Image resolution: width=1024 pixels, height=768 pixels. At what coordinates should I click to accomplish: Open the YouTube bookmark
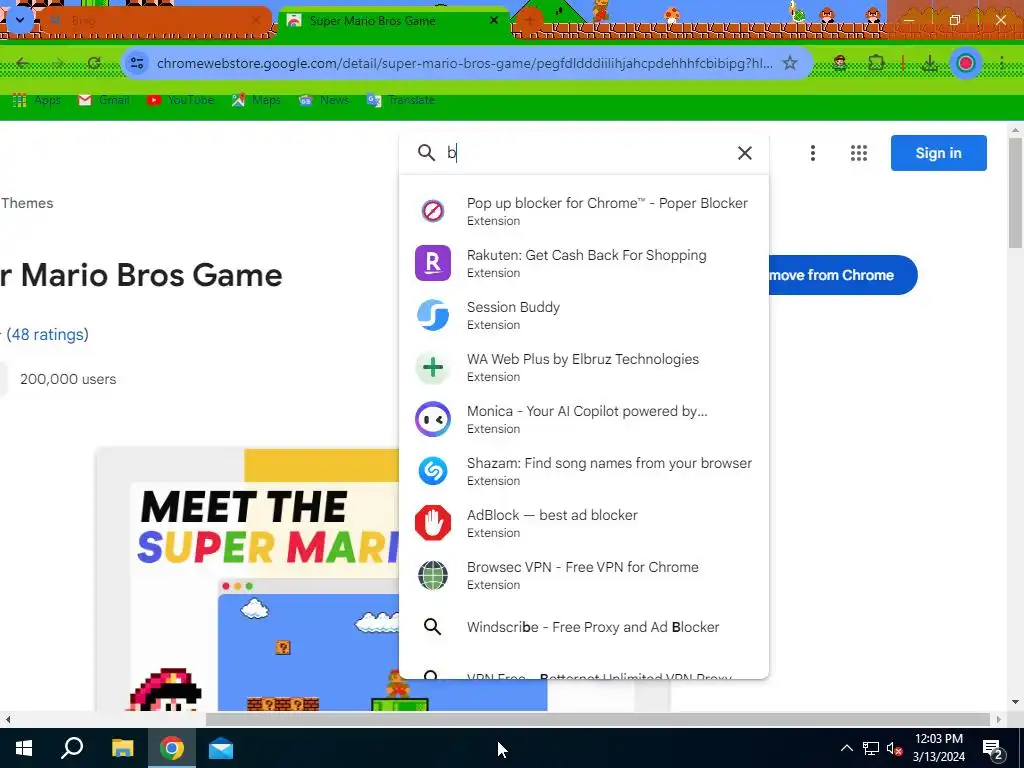(x=180, y=100)
